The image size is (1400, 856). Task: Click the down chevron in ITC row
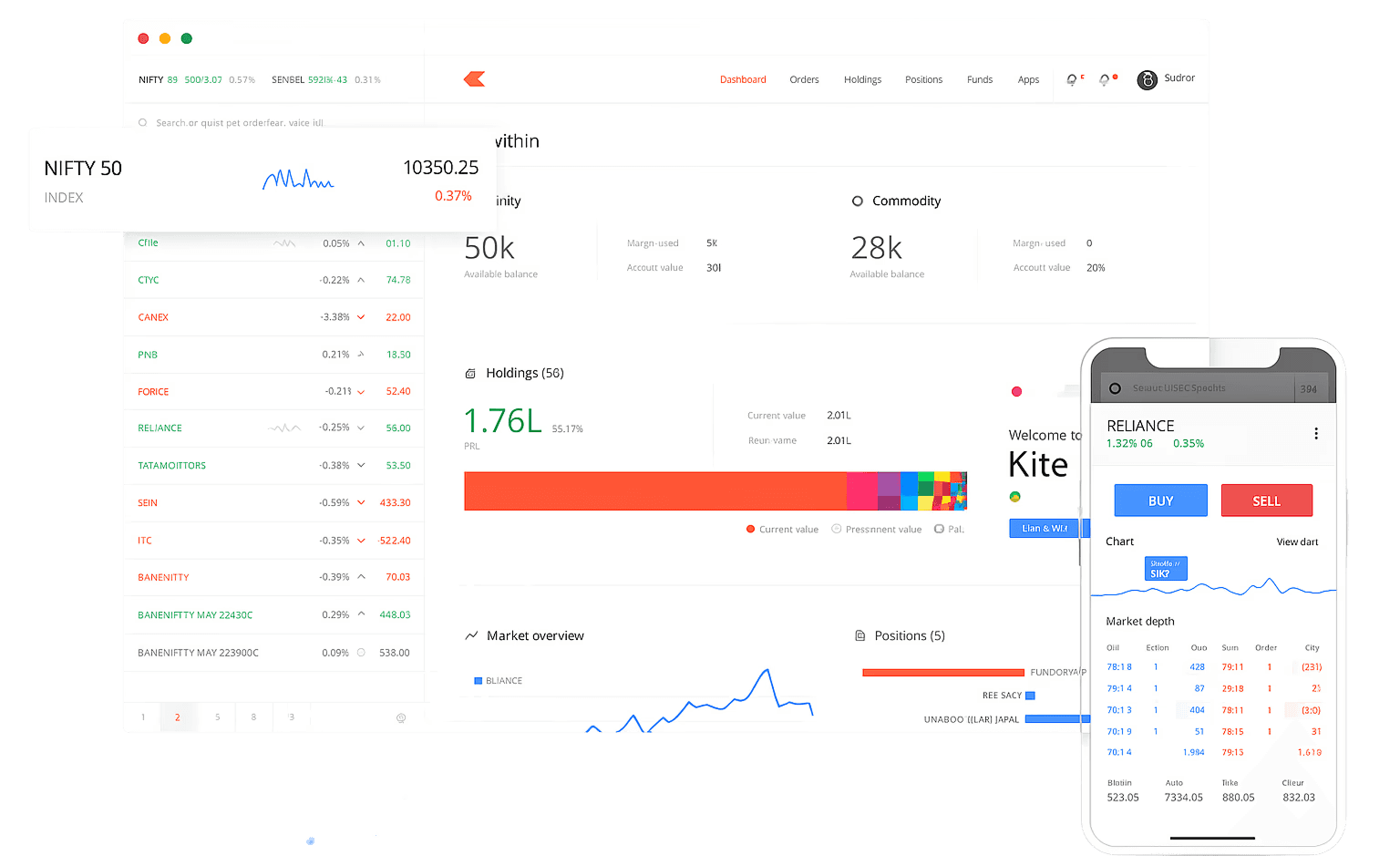pyautogui.click(x=361, y=541)
